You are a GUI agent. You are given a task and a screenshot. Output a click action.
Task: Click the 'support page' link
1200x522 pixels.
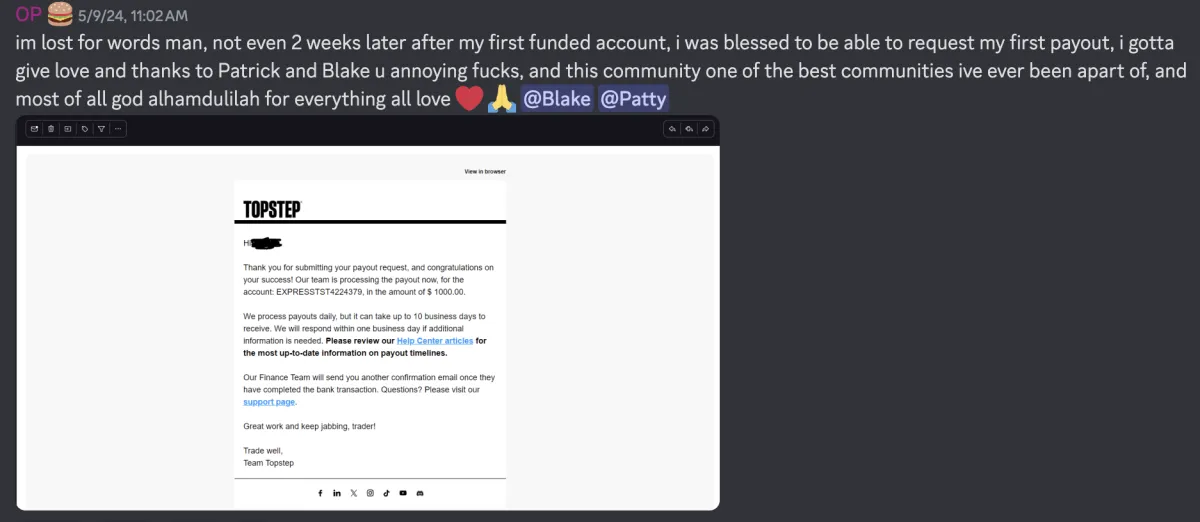tap(269, 402)
